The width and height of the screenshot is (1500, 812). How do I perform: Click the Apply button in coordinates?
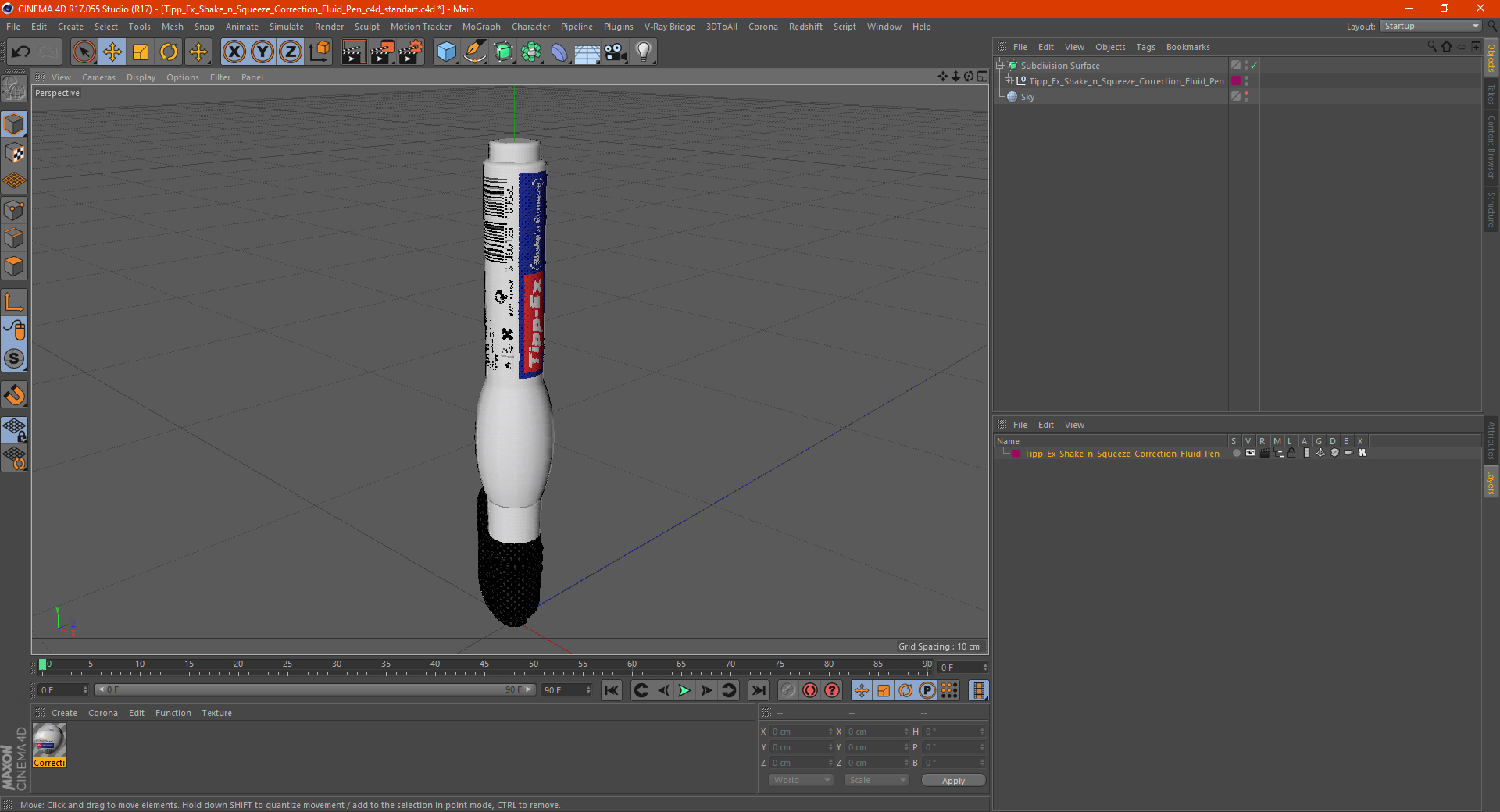coord(953,781)
